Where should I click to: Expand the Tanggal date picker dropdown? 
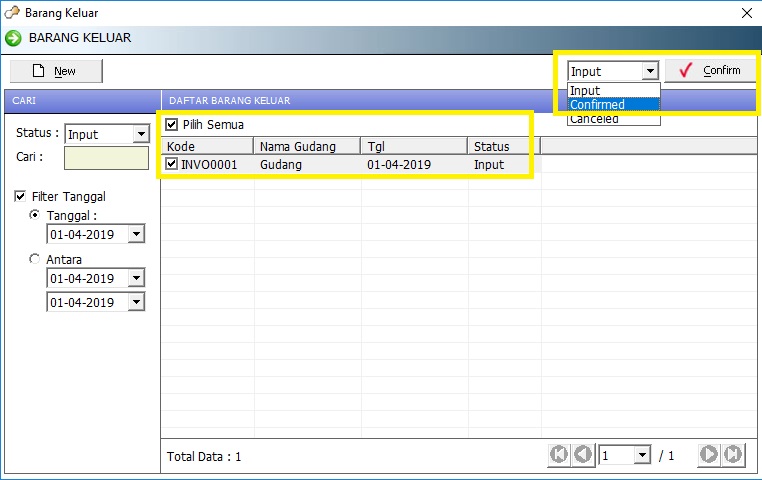pos(136,234)
